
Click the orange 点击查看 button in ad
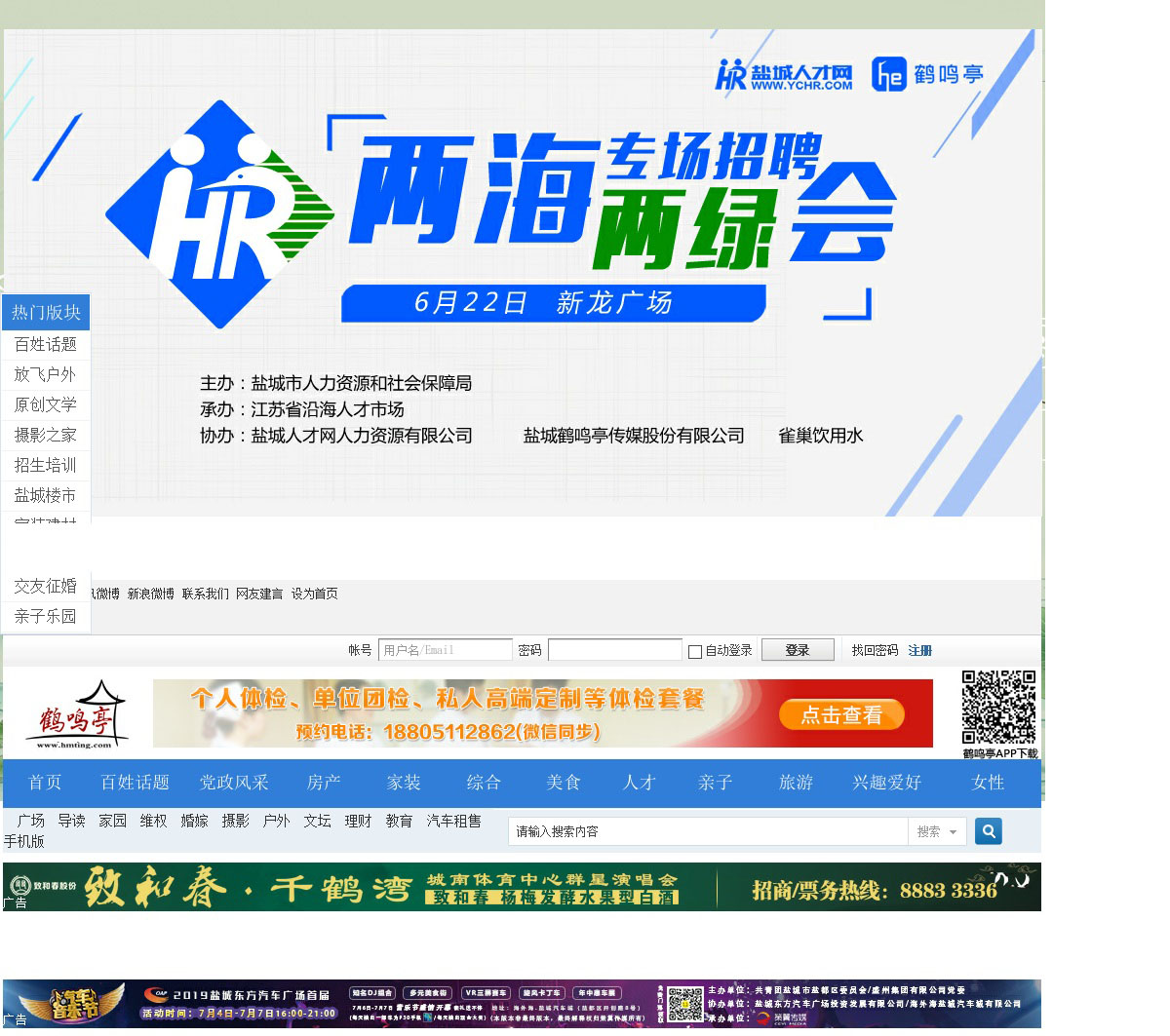(841, 715)
